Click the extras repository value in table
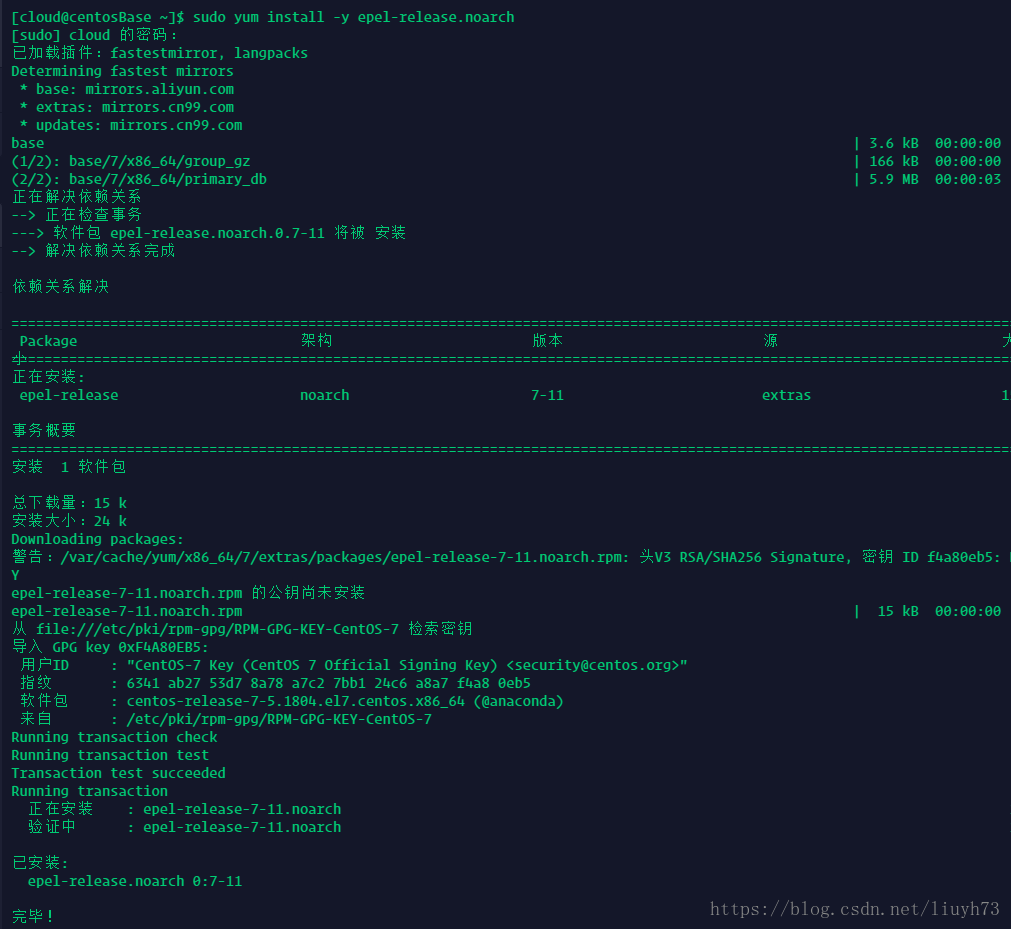This screenshot has height=929, width=1011. (787, 395)
